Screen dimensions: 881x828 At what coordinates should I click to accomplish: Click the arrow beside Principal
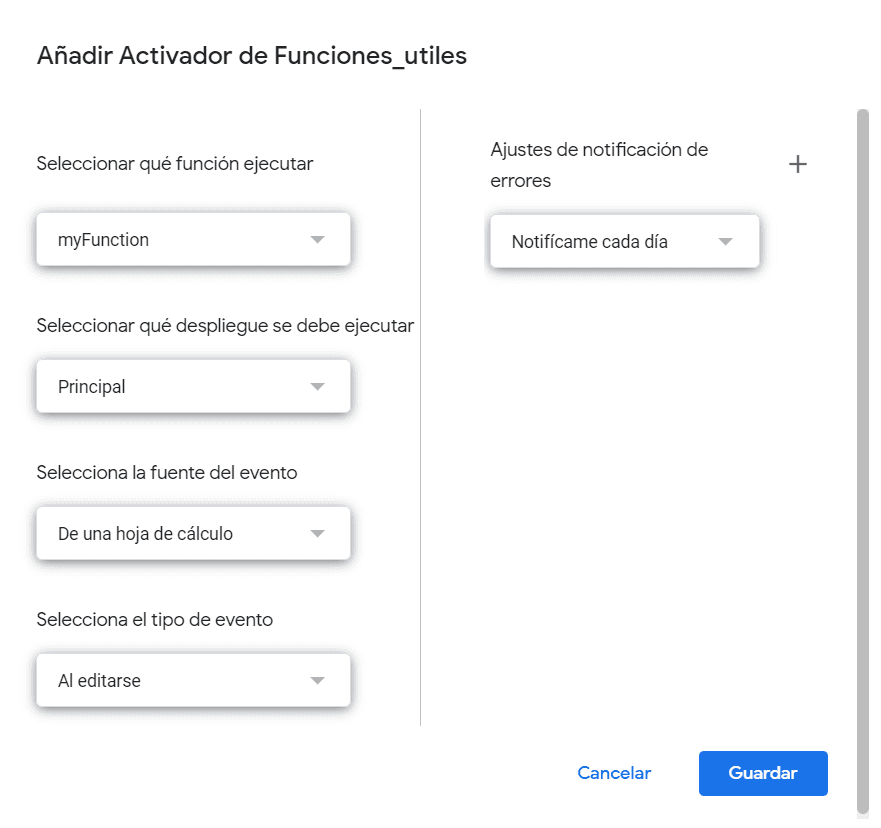click(x=317, y=386)
